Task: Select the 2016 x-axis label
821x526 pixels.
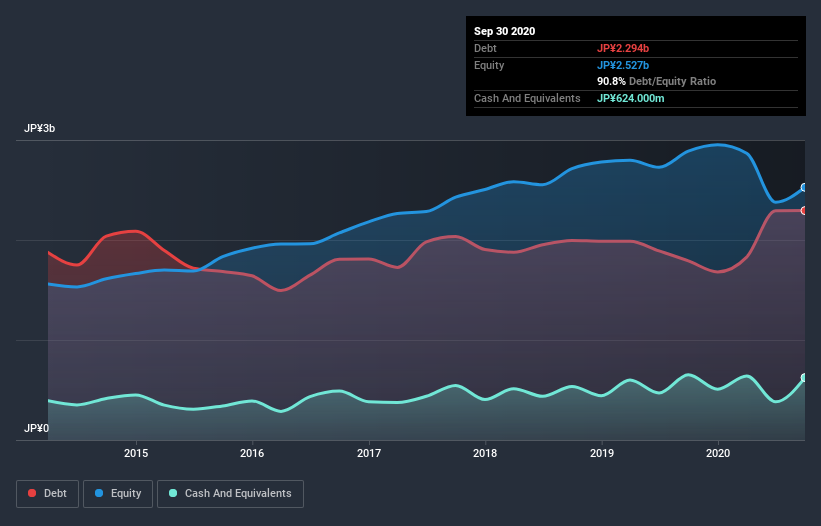Action: tap(252, 453)
